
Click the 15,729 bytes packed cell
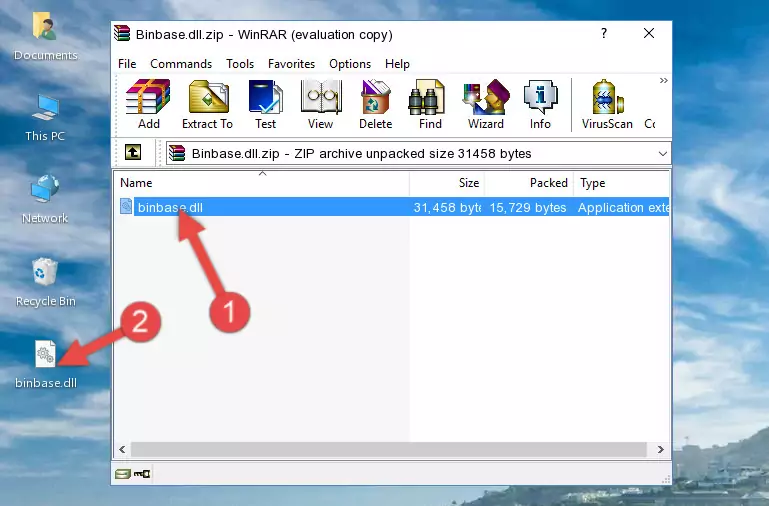point(528,207)
